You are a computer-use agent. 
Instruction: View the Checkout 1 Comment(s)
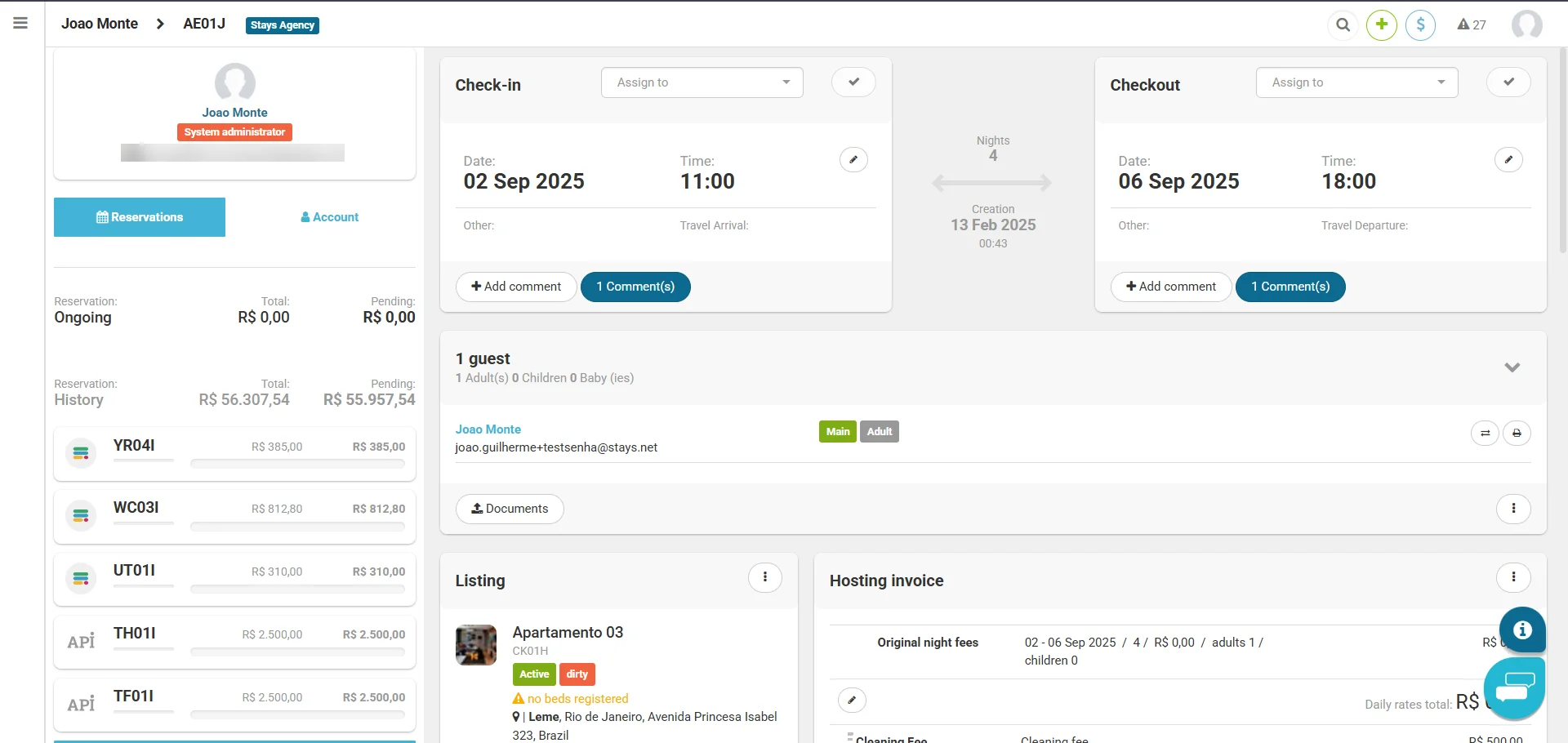pos(1290,287)
